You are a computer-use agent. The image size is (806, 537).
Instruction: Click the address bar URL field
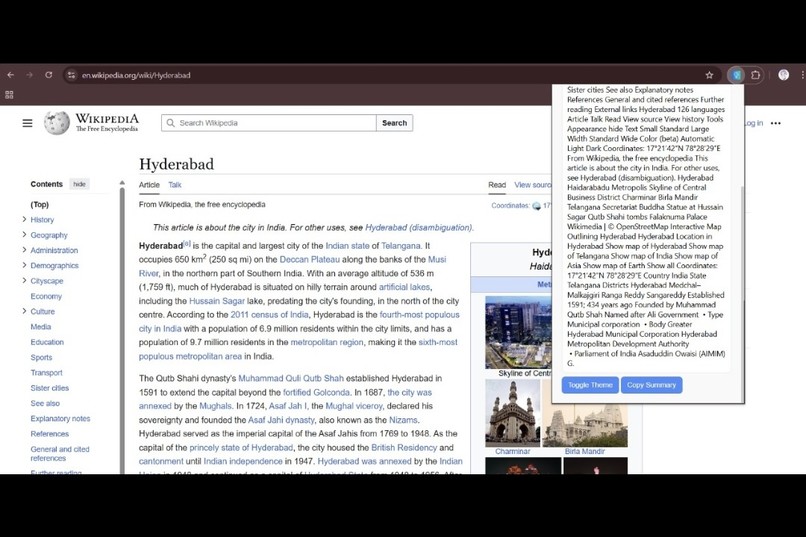[x=391, y=75]
